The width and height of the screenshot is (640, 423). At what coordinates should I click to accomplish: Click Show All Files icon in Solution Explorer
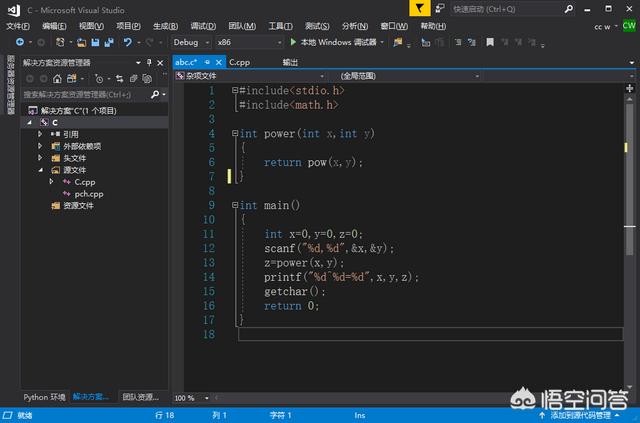pos(147,78)
